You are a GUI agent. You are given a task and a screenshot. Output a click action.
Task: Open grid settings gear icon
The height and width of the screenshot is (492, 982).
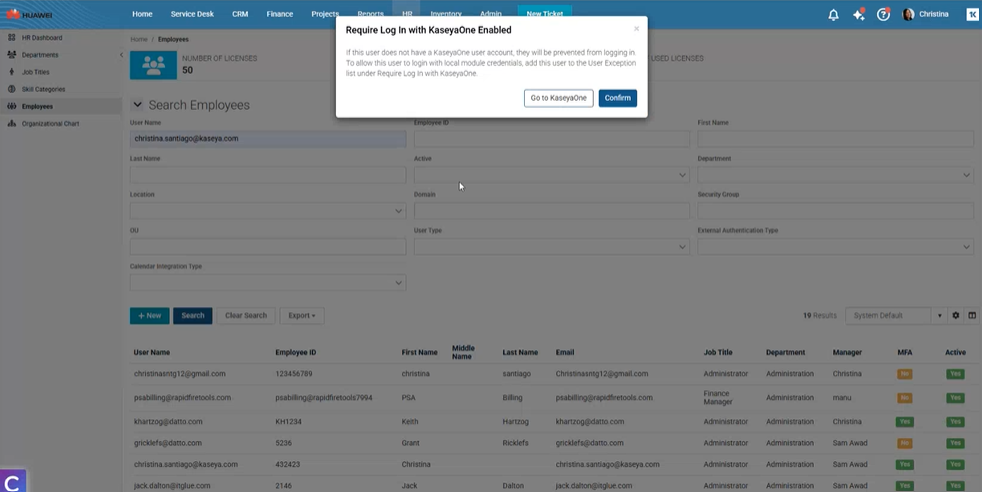(956, 316)
